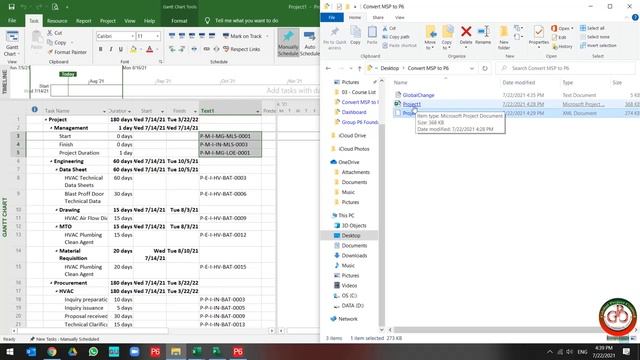Open Downloads in Explorer navigation pane
The image size is (640, 360).
point(354,256)
